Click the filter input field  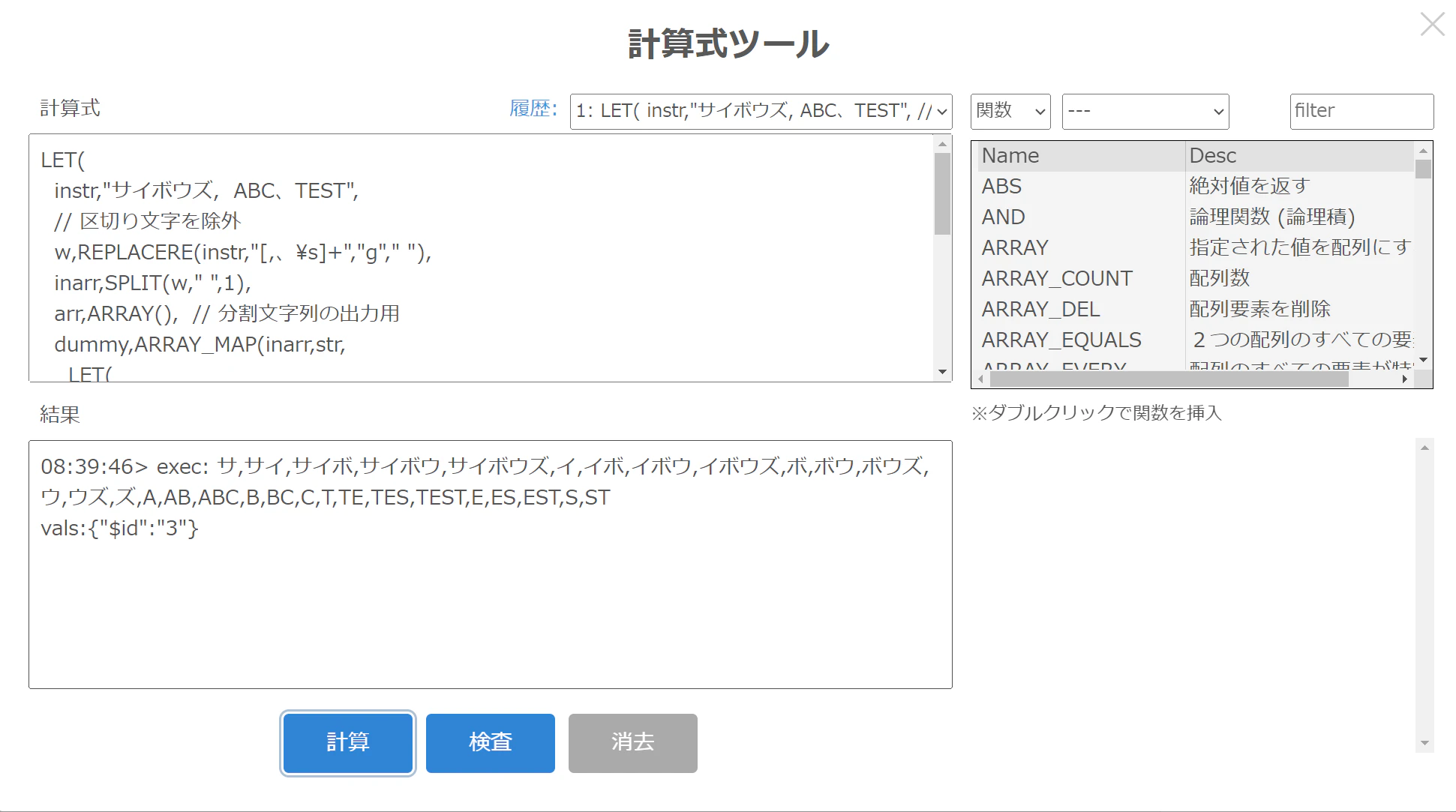(1361, 111)
